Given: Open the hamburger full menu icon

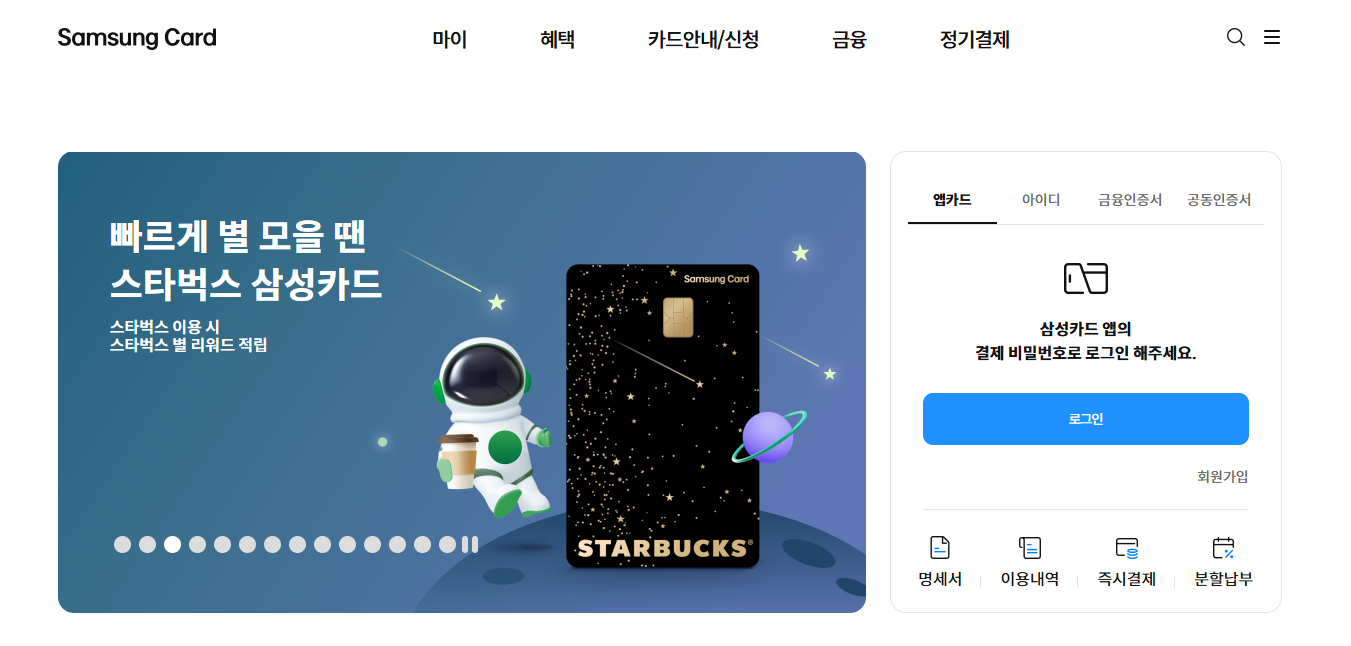Looking at the screenshot, I should [x=1272, y=38].
